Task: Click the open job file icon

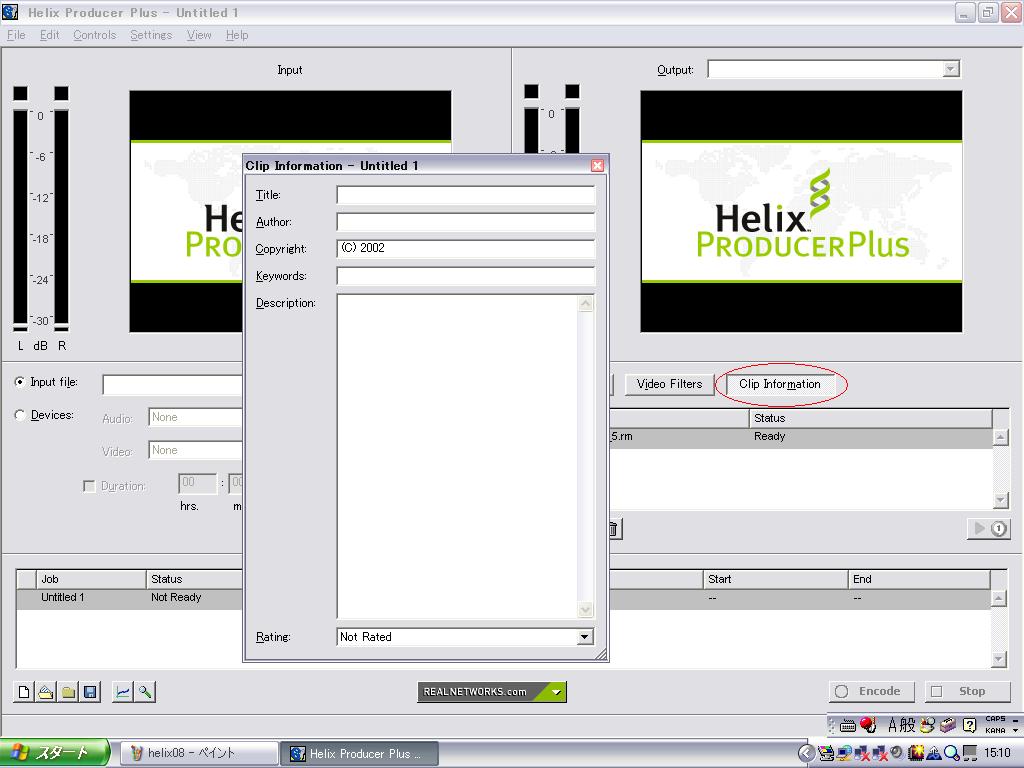Action: click(46, 692)
